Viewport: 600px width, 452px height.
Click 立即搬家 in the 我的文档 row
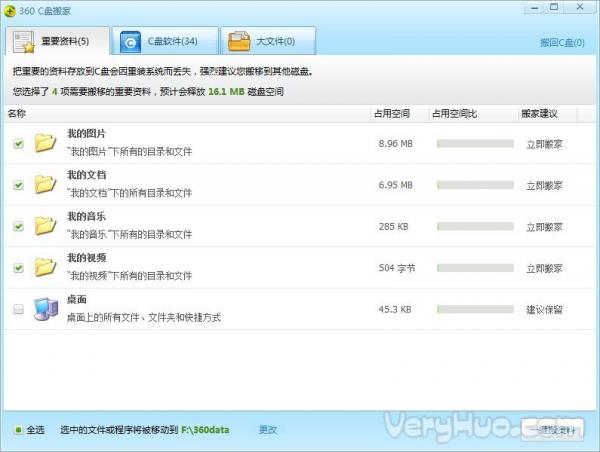coord(544,185)
